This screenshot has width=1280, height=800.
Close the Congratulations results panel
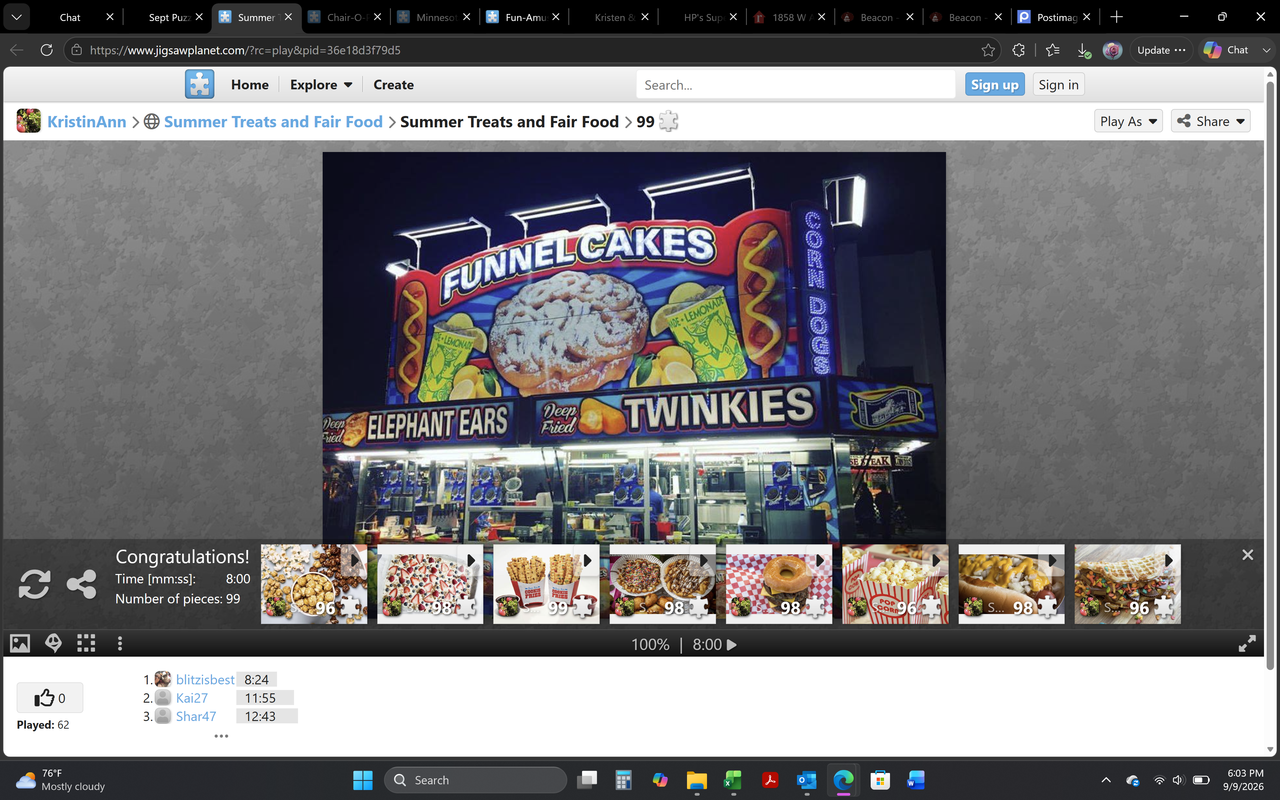(1247, 555)
